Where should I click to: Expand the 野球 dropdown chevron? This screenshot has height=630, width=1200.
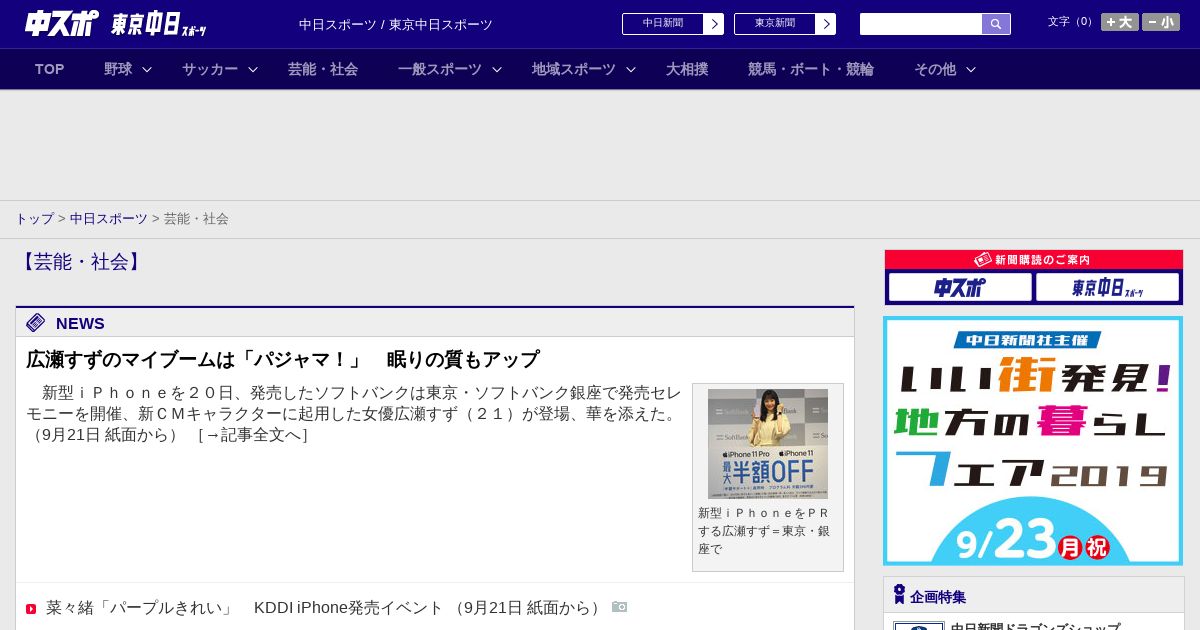coord(147,69)
